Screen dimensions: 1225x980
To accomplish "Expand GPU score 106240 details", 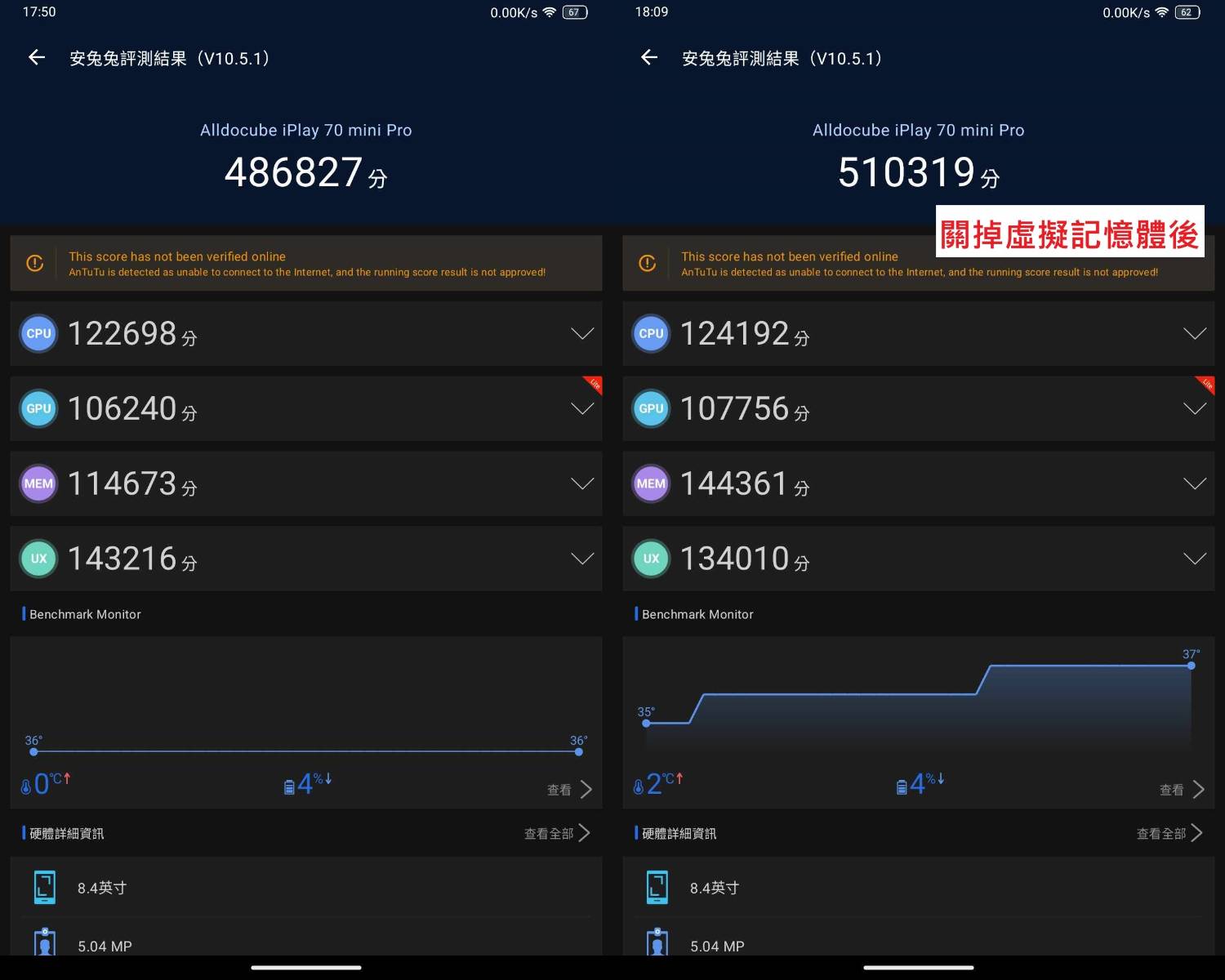I will tap(582, 408).
